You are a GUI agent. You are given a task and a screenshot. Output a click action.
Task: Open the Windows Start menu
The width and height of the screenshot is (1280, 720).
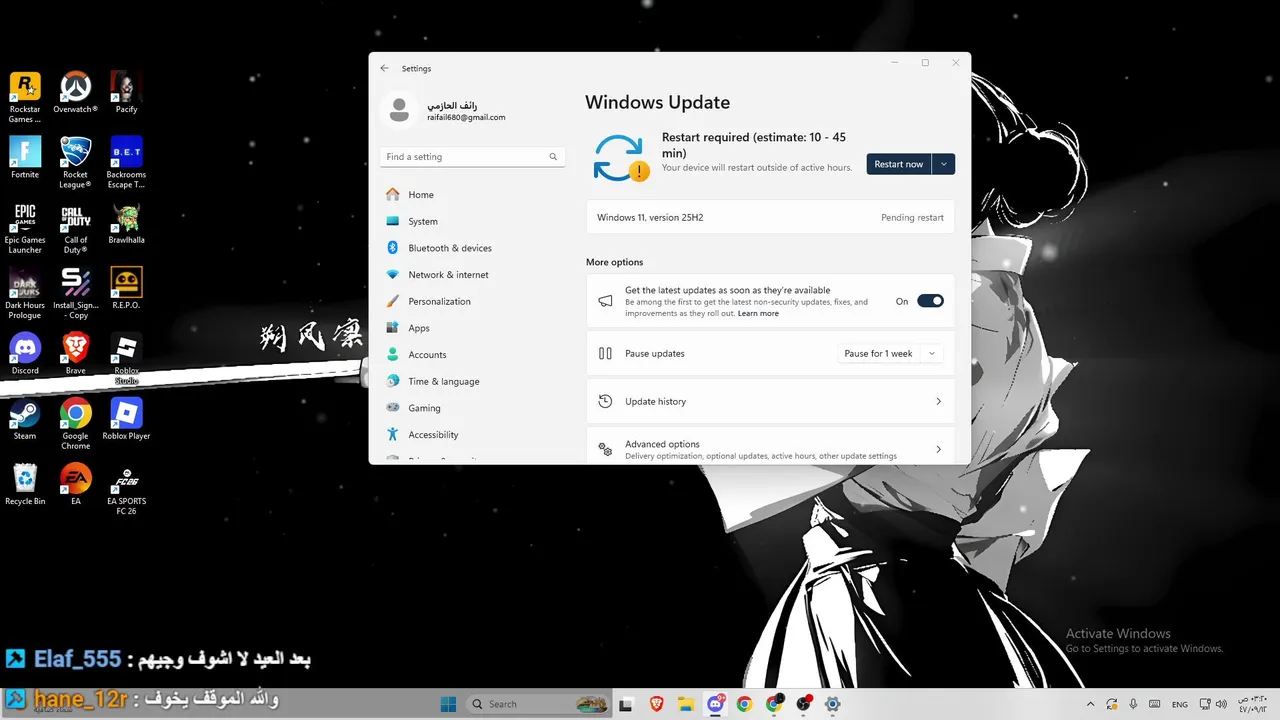tap(448, 704)
